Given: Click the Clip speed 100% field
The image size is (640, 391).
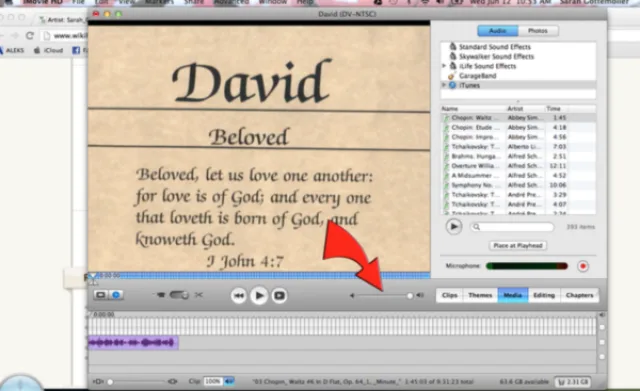Looking at the screenshot, I should click(212, 382).
